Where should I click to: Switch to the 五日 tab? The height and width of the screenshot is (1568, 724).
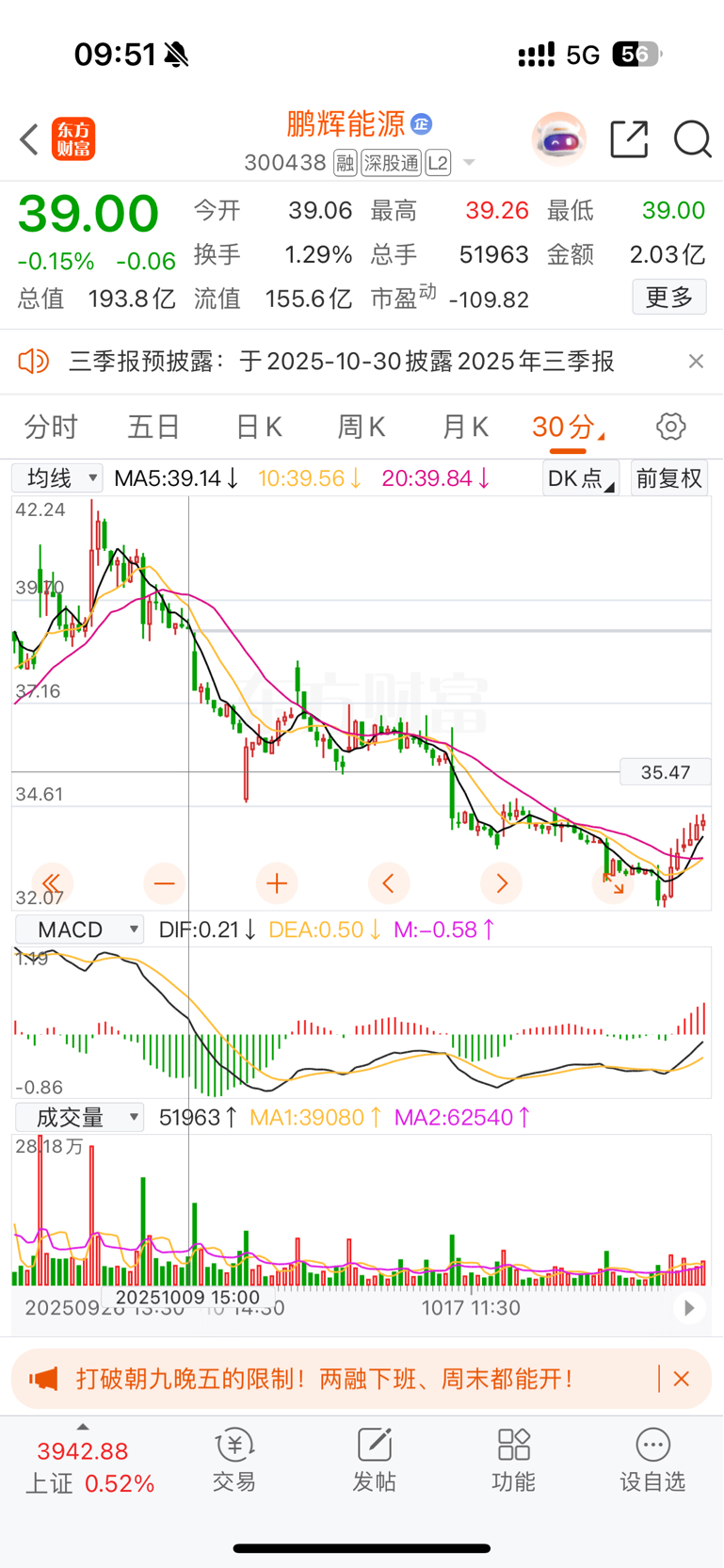coord(153,427)
